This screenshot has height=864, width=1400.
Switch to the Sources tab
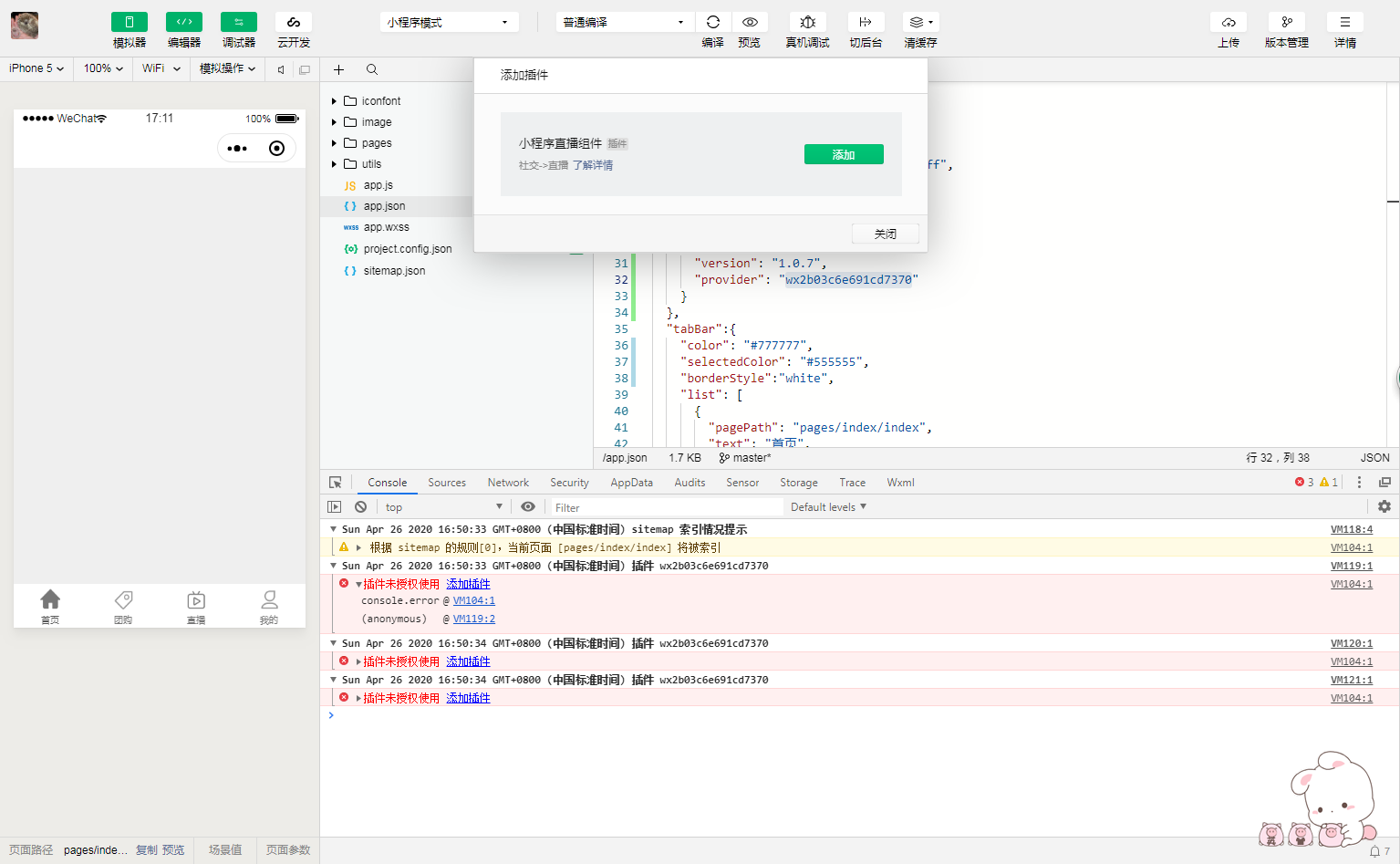coord(447,483)
